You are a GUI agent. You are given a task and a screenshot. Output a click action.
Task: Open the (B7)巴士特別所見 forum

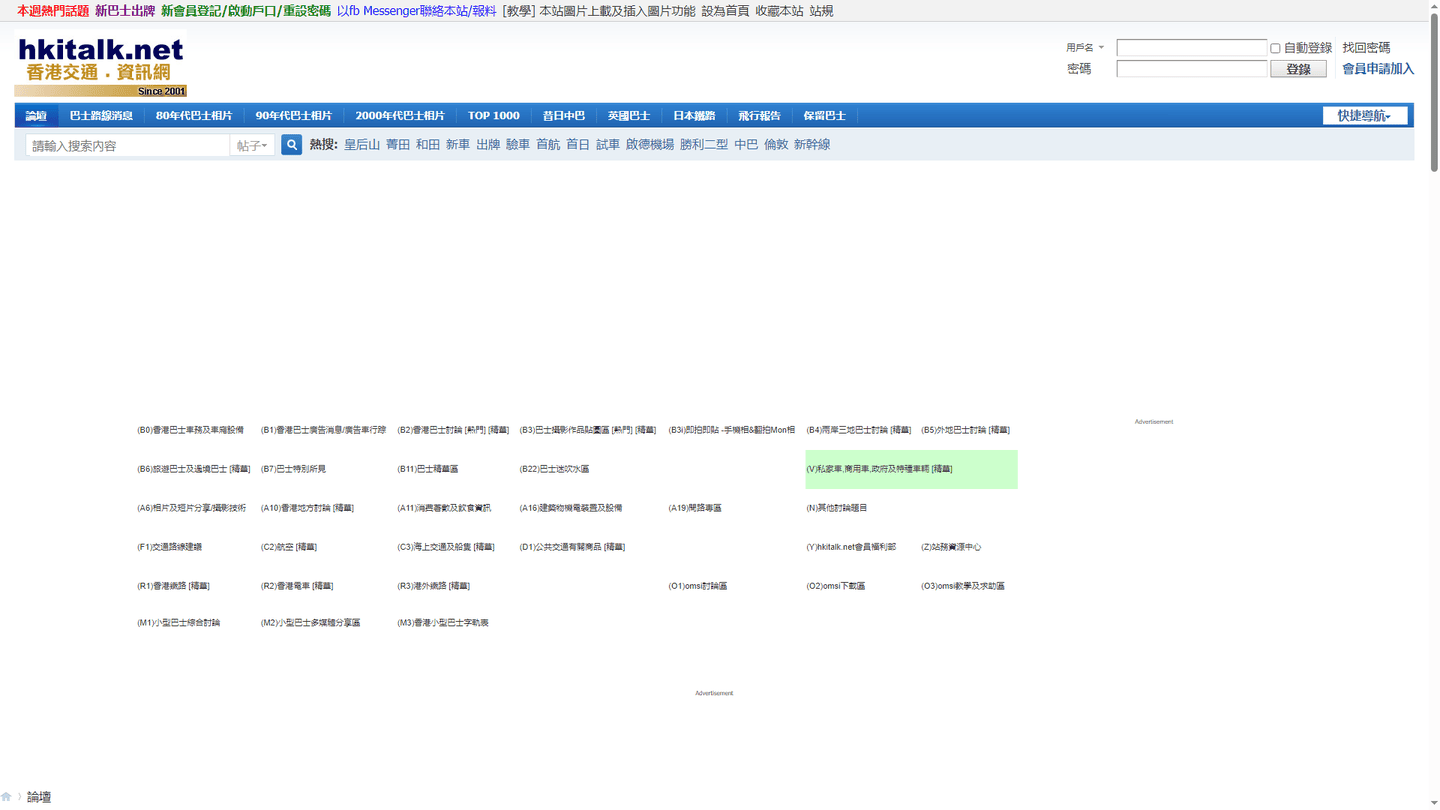(293, 469)
